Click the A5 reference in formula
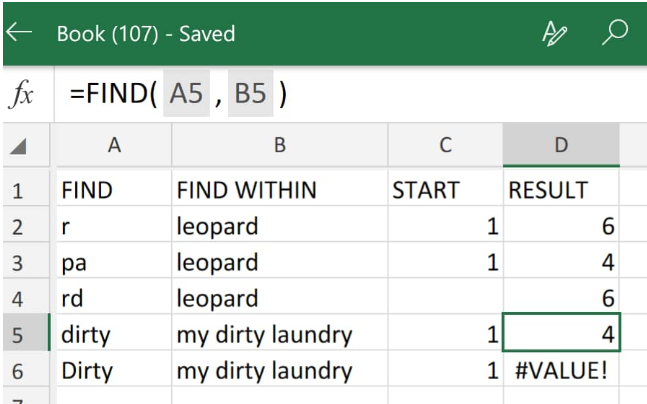Image resolution: width=647 pixels, height=404 pixels. (187, 93)
